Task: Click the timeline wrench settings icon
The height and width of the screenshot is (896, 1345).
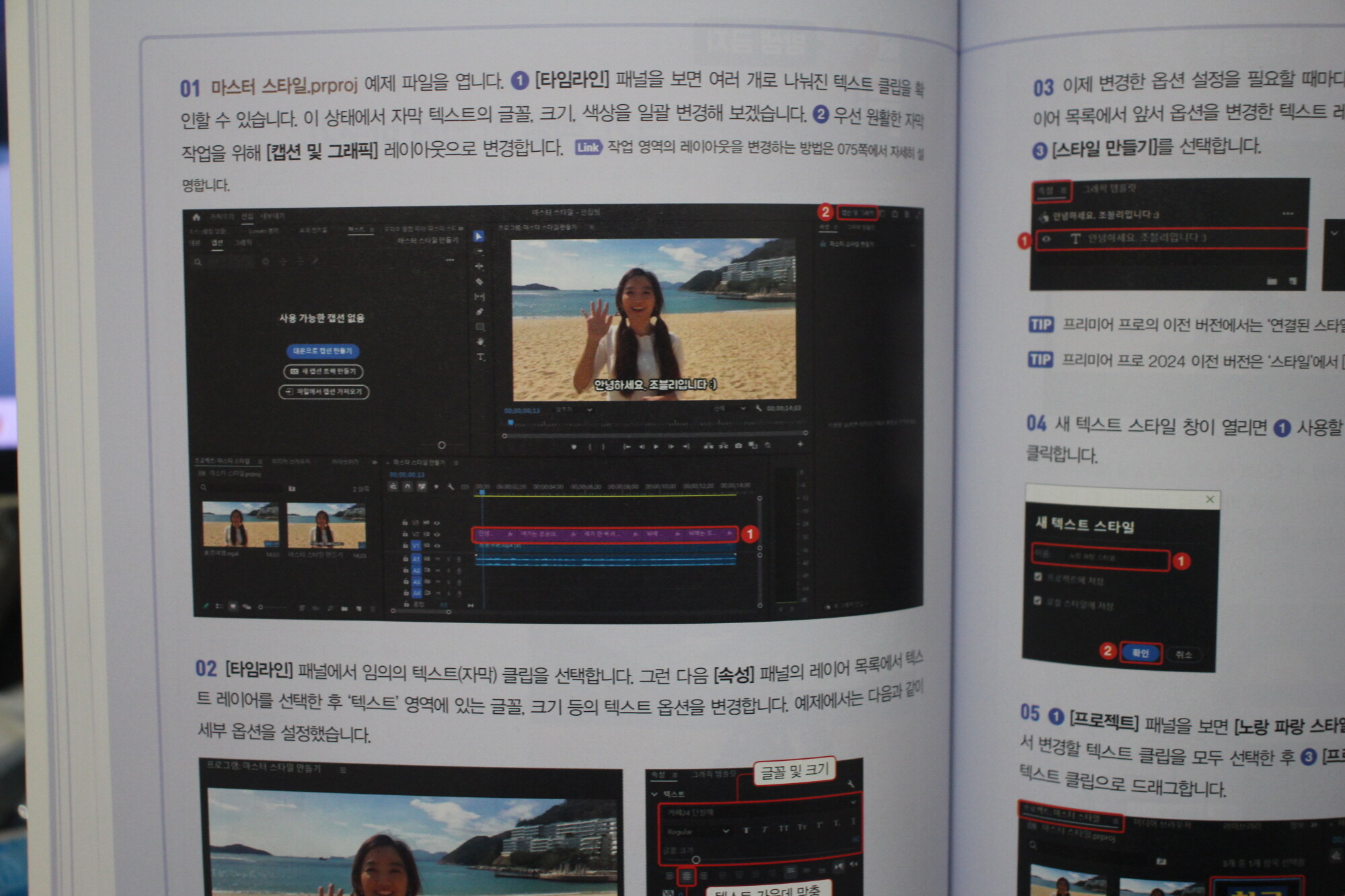Action: 451,487
